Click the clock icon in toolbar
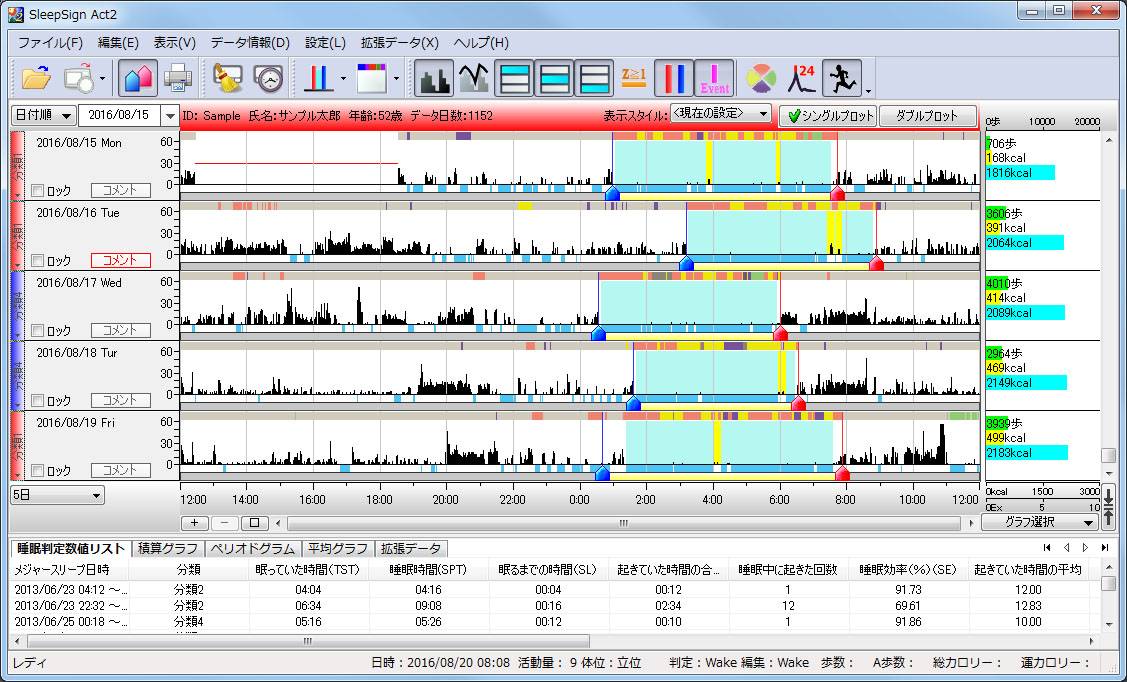The height and width of the screenshot is (682, 1127). (267, 77)
